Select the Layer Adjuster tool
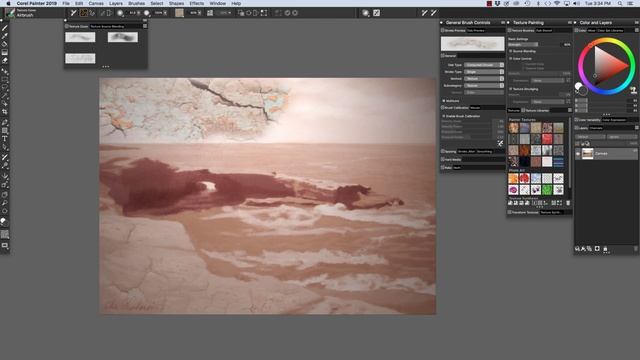 coord(4,72)
